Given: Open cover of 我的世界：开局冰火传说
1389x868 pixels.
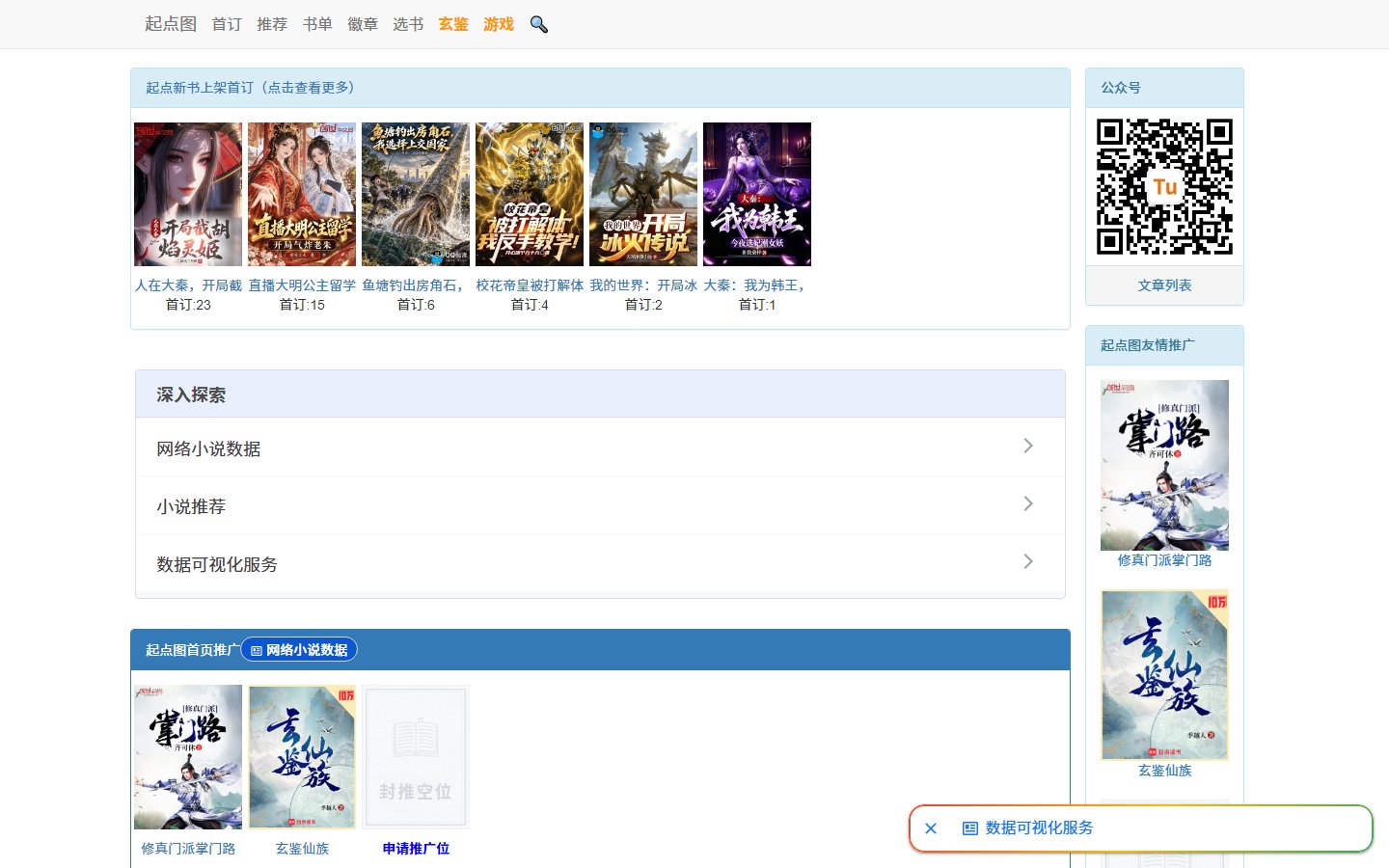Looking at the screenshot, I should coord(643,194).
